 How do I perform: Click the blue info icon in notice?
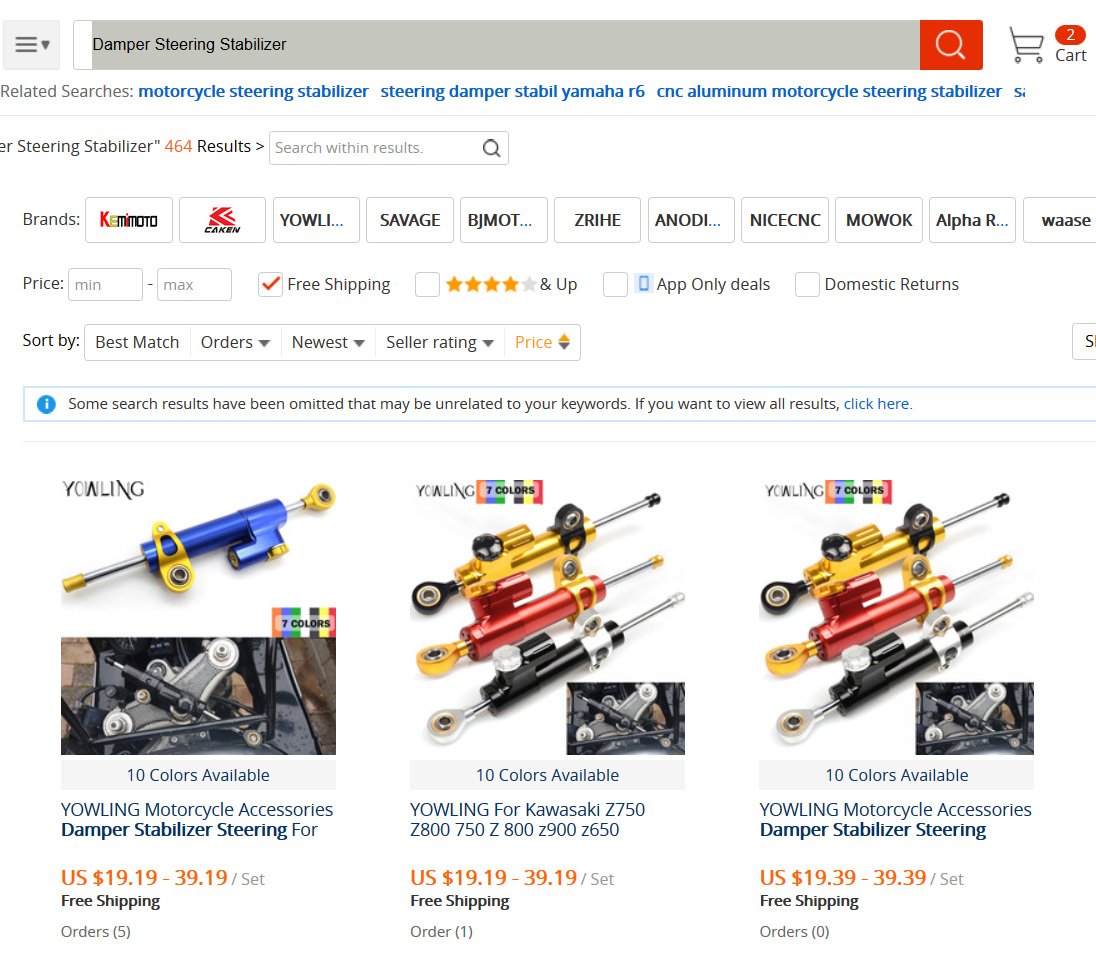[46, 404]
